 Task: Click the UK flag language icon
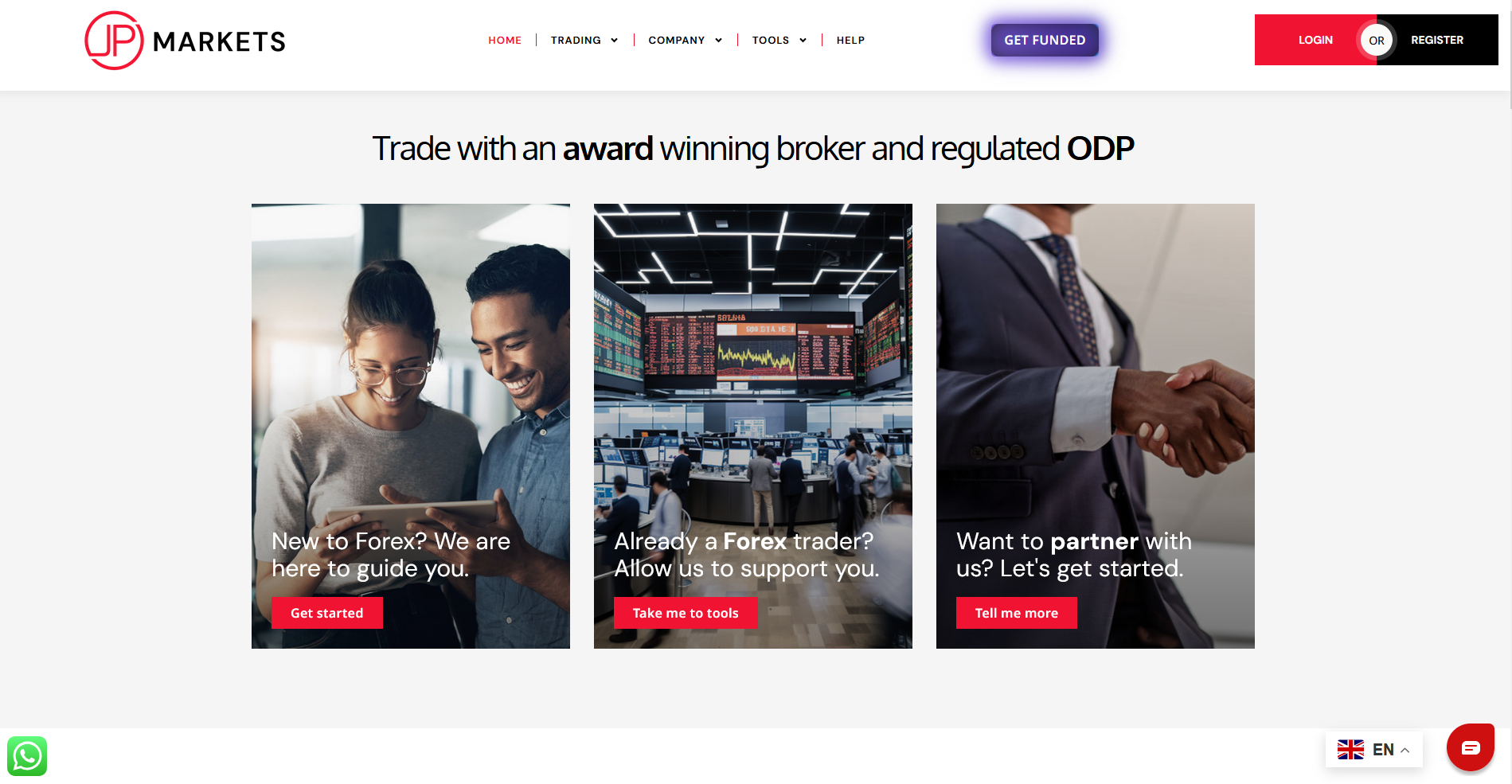point(1350,750)
